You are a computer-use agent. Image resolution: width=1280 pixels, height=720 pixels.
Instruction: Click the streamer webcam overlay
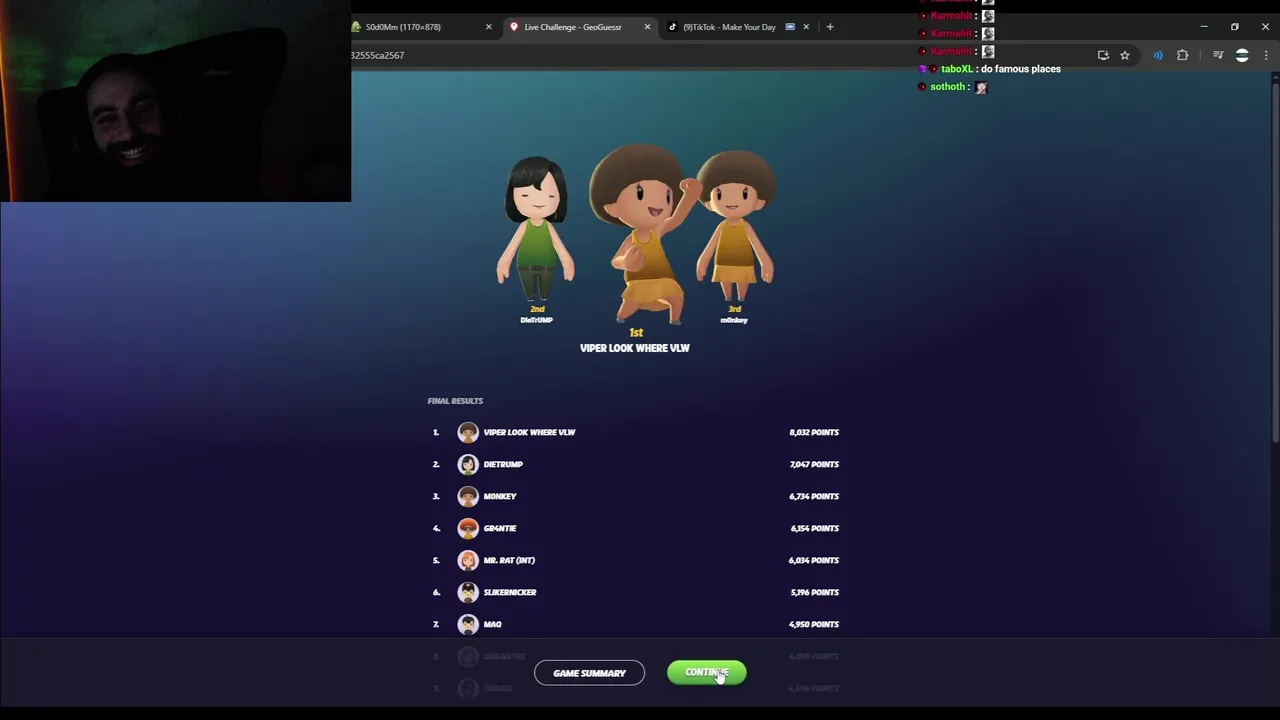tap(175, 101)
